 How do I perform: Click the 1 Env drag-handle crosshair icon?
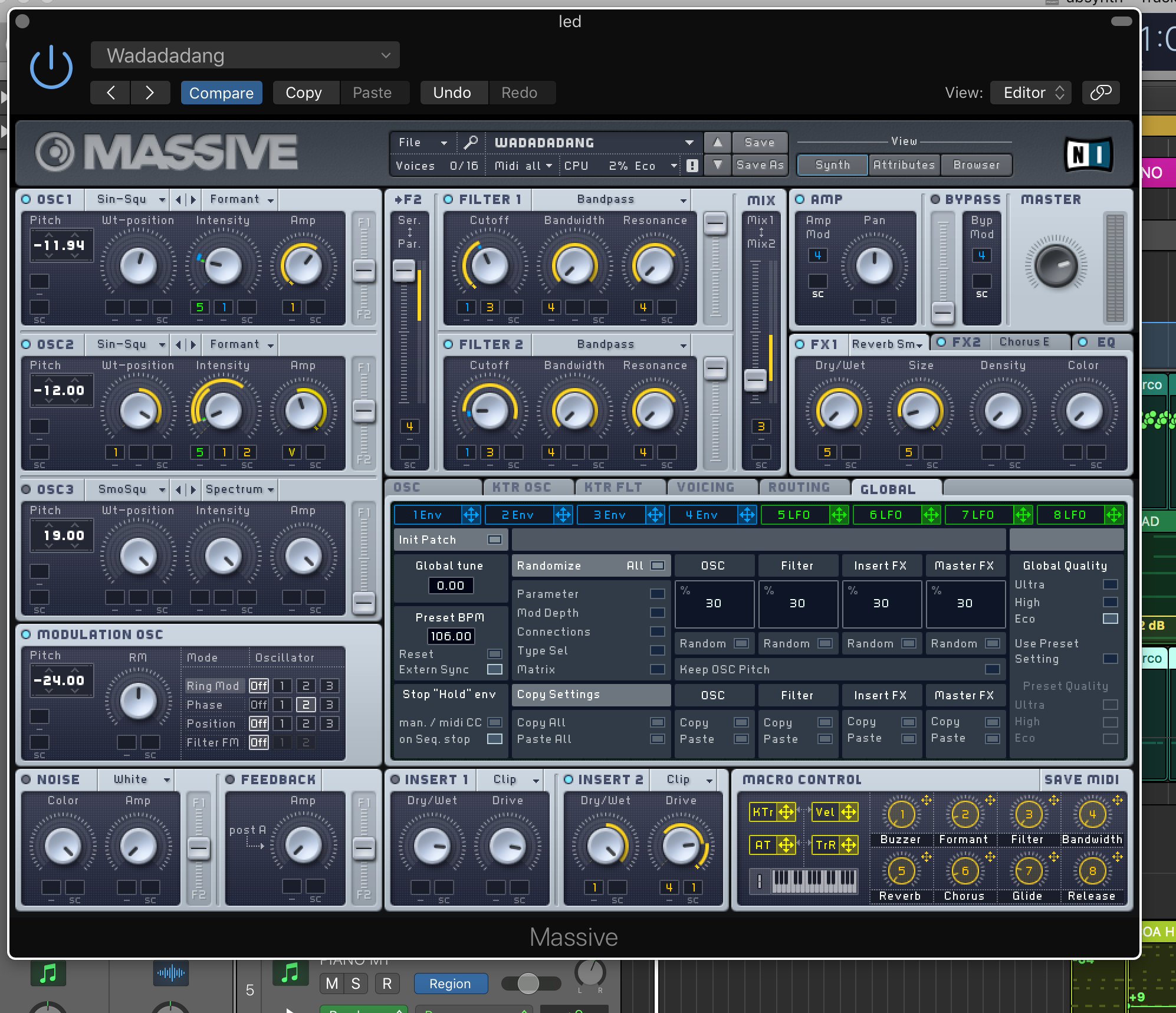click(x=471, y=515)
